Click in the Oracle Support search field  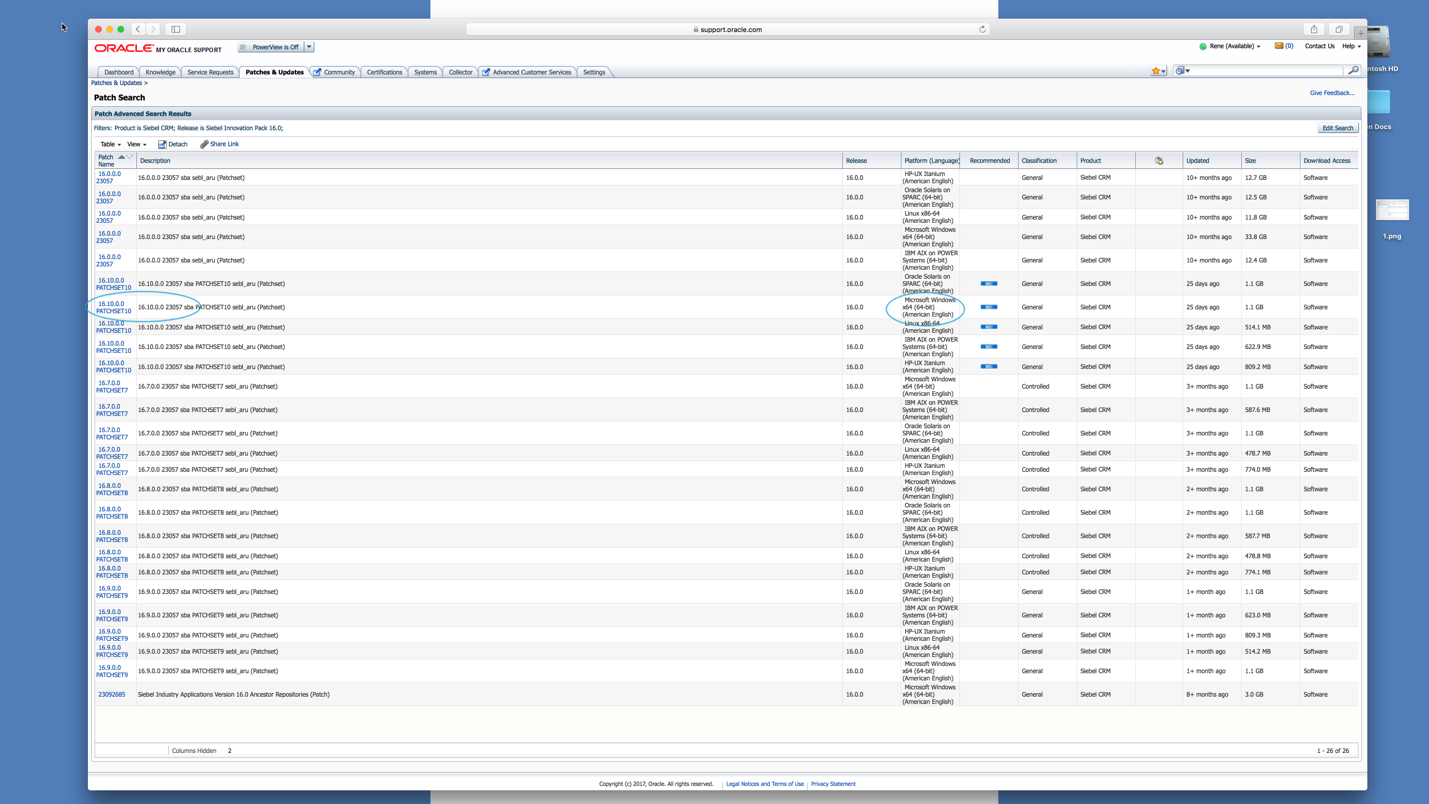1268,71
